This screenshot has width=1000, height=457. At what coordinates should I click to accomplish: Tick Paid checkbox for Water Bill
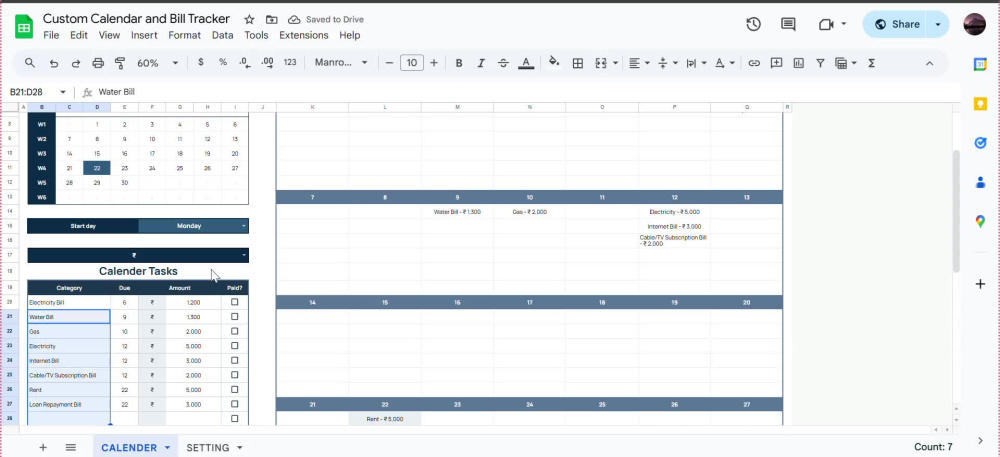click(x=235, y=317)
